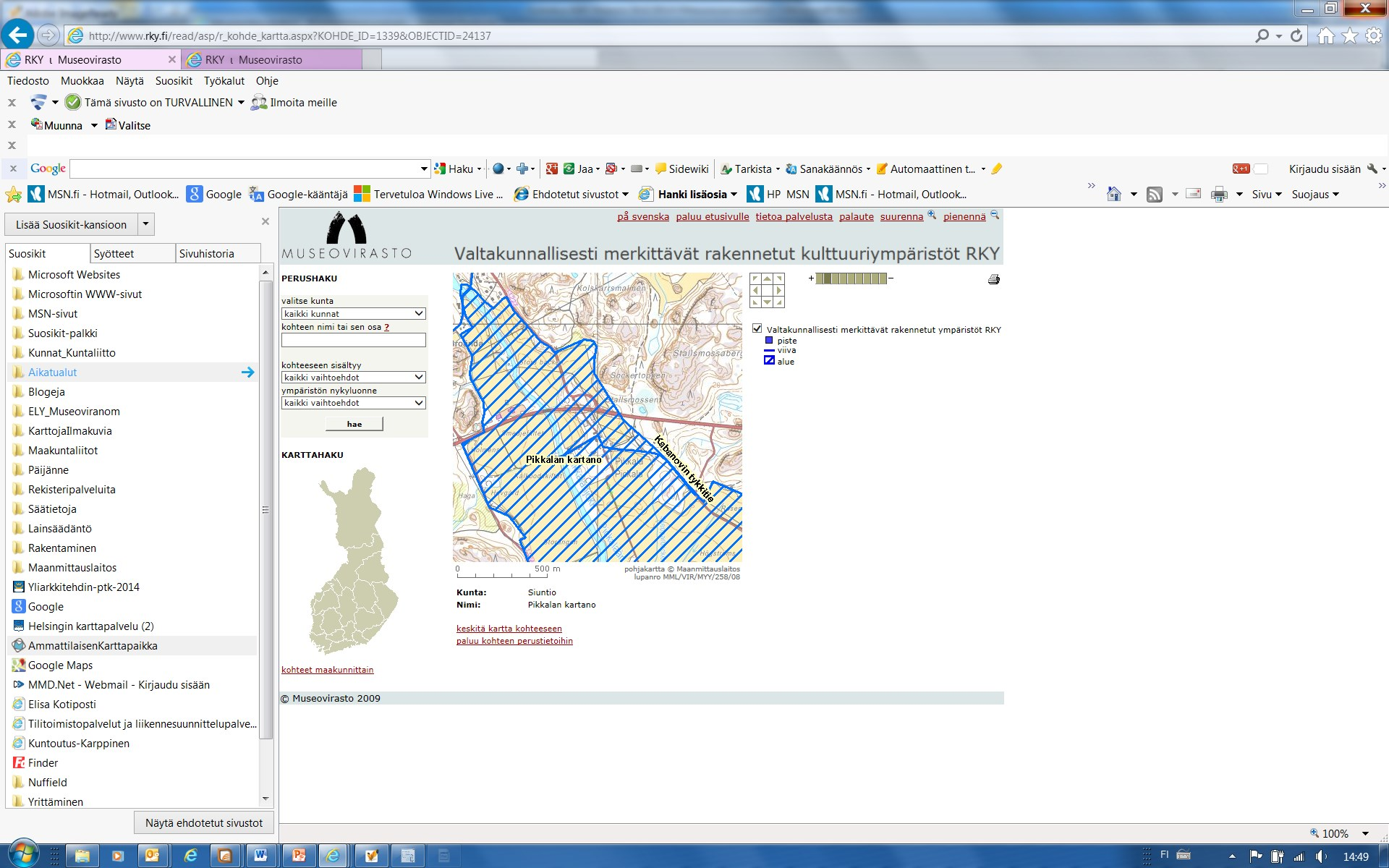Open the Sivu menu dropdown
Image resolution: width=1389 pixels, height=868 pixels.
[1267, 194]
